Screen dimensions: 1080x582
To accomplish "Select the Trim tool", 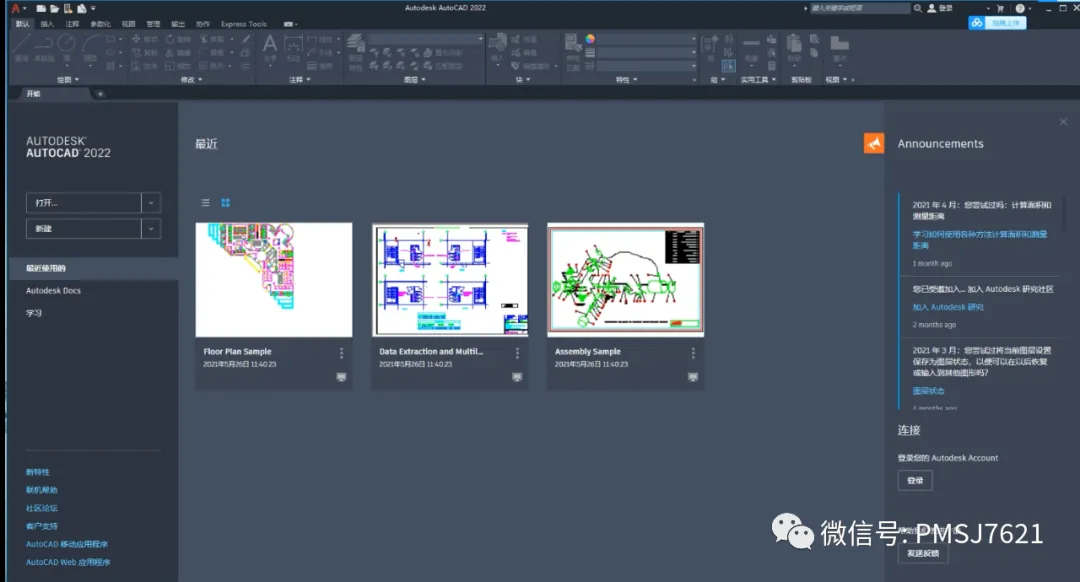I will [x=212, y=39].
